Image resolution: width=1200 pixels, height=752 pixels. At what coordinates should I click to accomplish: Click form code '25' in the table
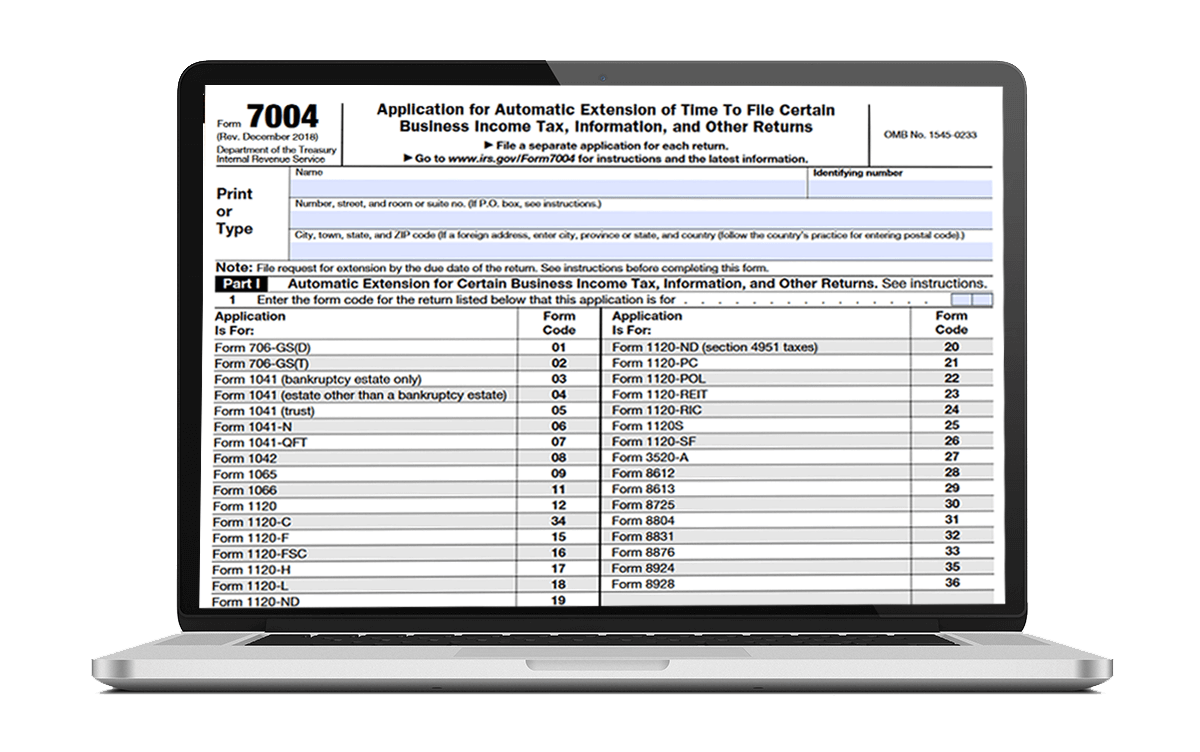pyautogui.click(x=952, y=426)
